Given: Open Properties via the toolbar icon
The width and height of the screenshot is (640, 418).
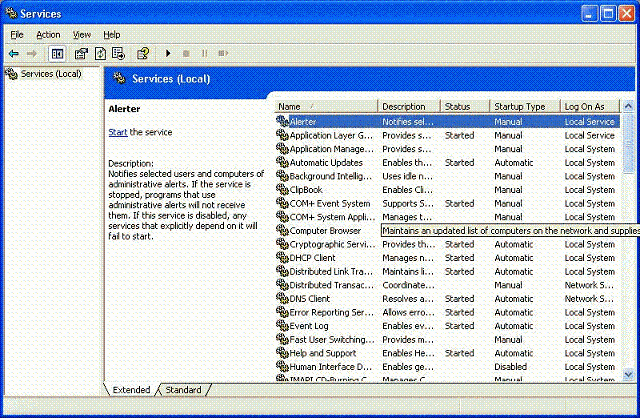Looking at the screenshot, I should click(x=81, y=53).
